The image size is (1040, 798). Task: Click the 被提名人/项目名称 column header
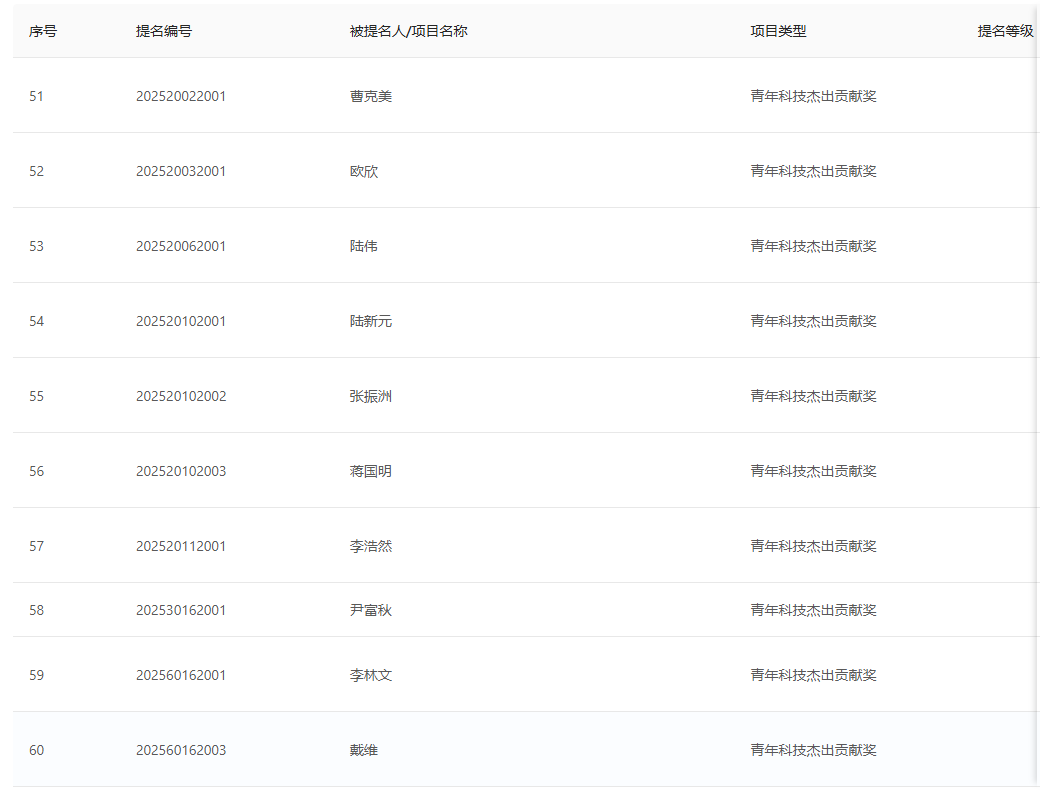tap(406, 31)
